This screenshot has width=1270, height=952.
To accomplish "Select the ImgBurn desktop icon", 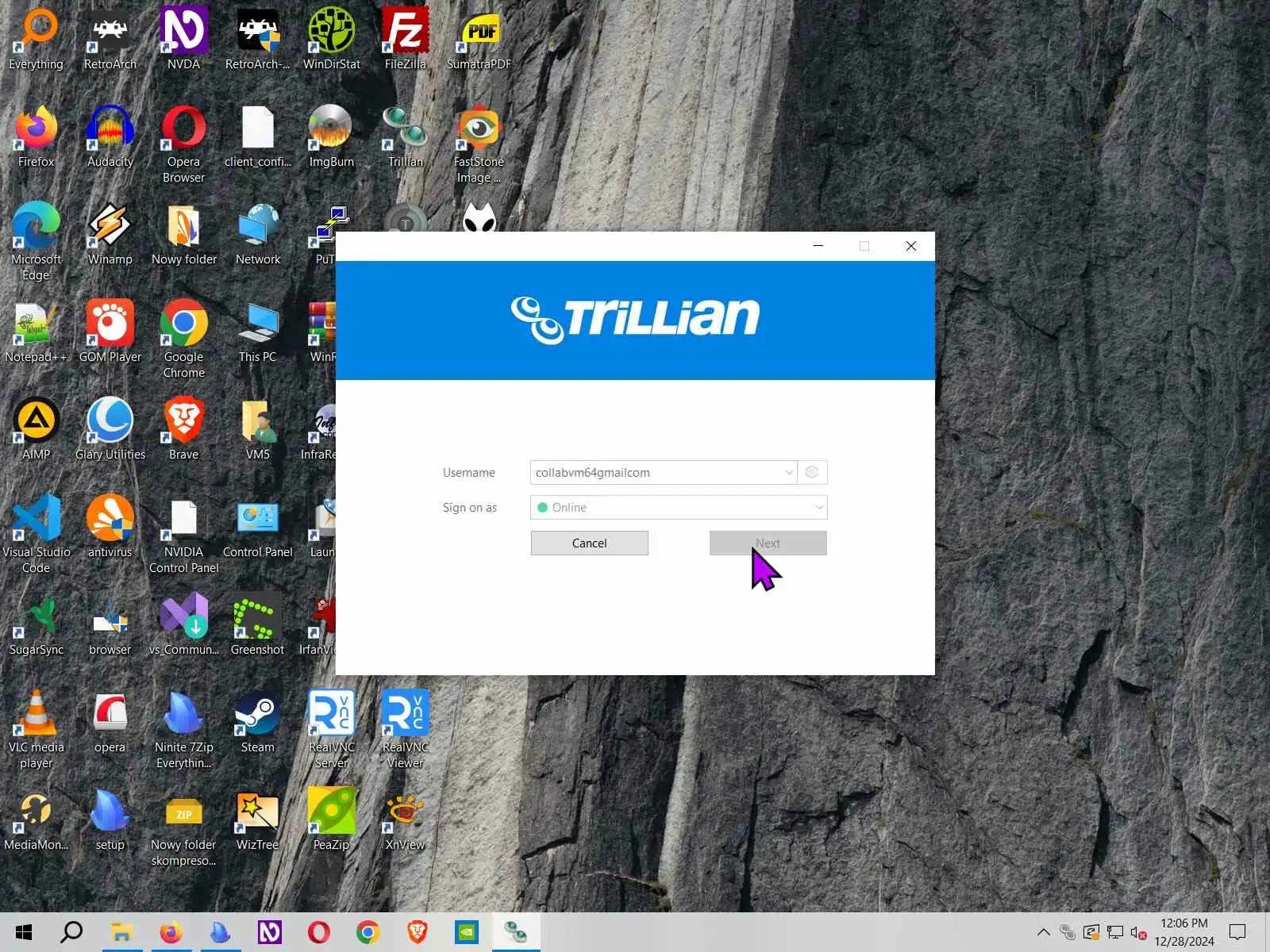I will pos(332,136).
